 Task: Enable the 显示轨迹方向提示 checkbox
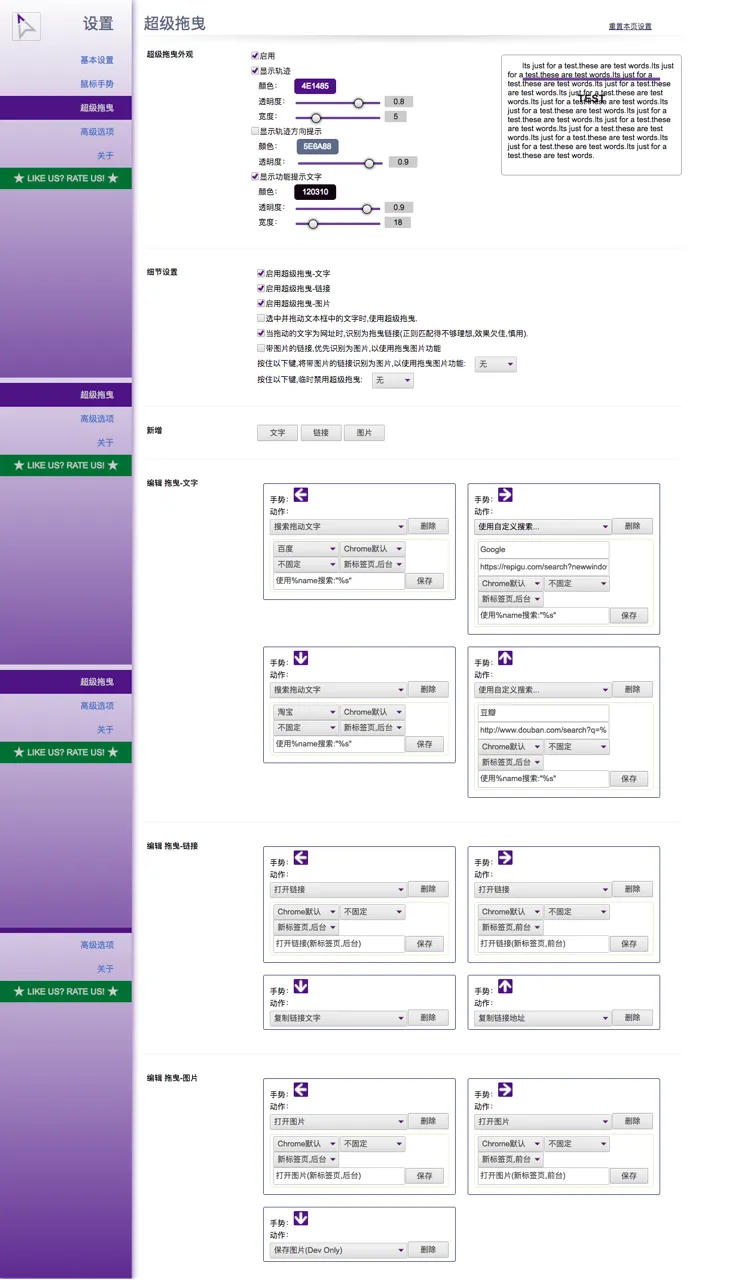[255, 131]
